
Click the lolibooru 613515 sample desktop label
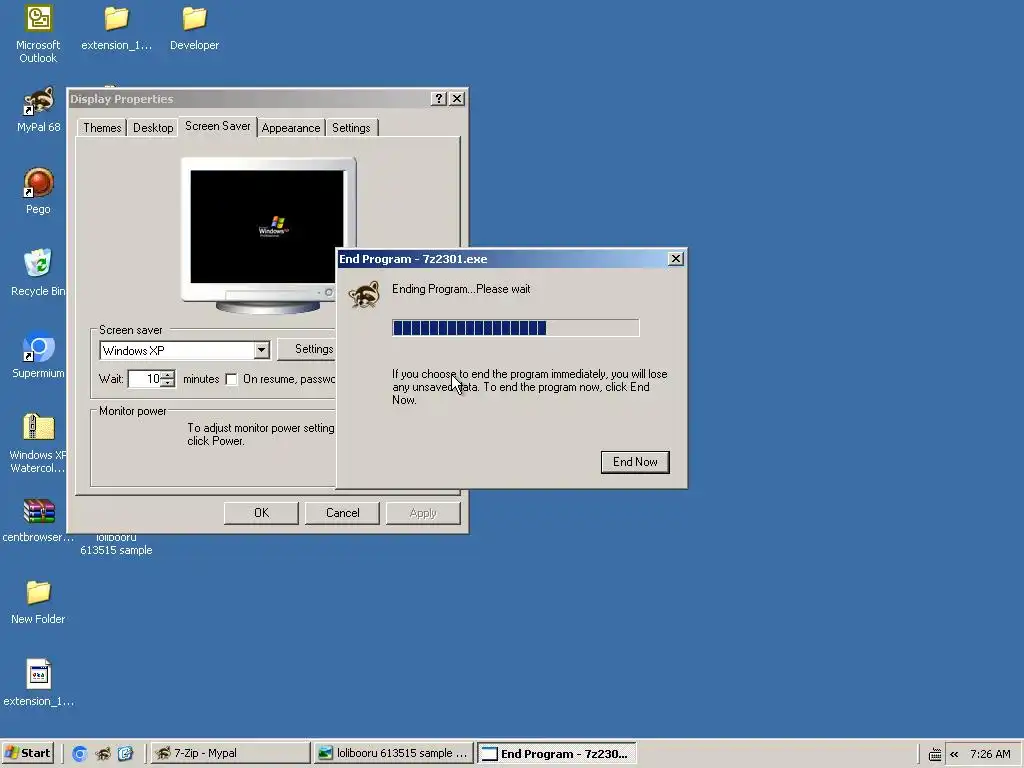click(116, 544)
